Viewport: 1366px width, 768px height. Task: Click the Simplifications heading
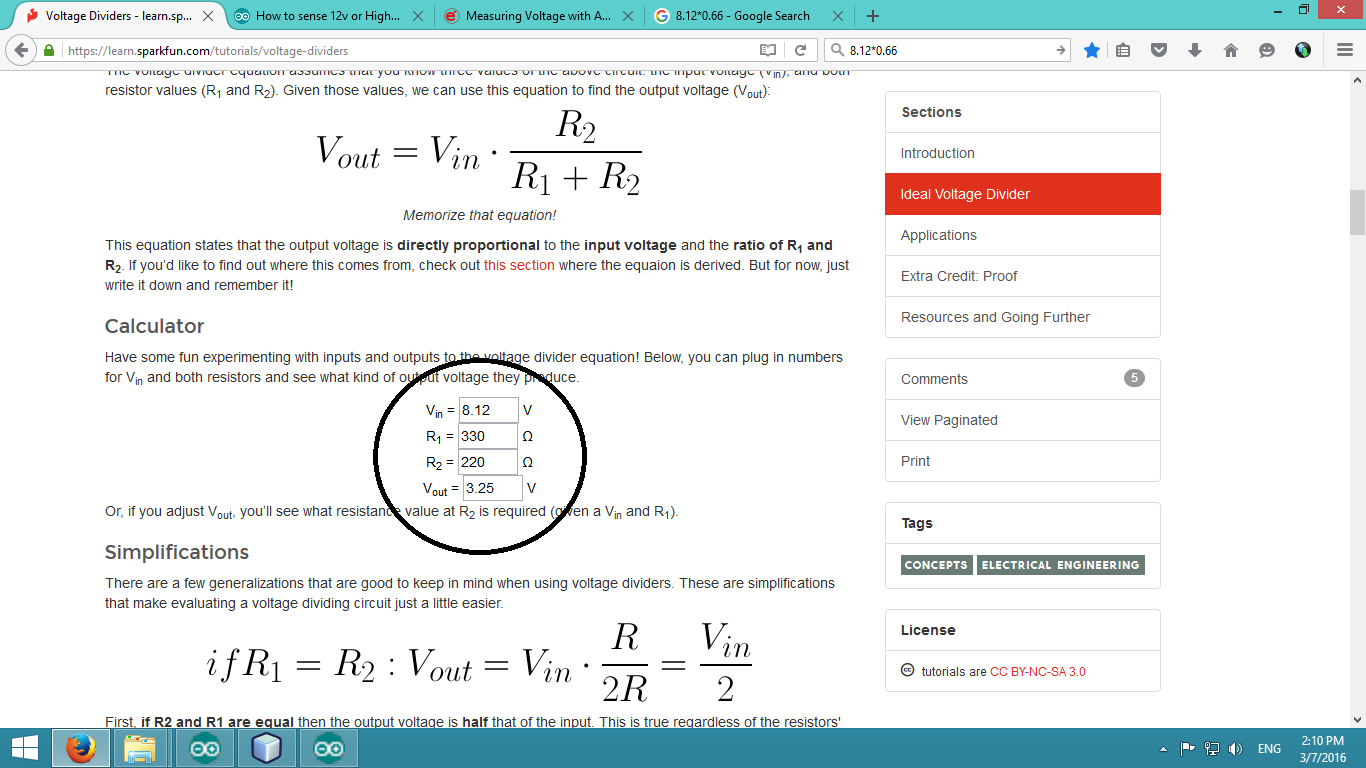pyautogui.click(x=177, y=552)
